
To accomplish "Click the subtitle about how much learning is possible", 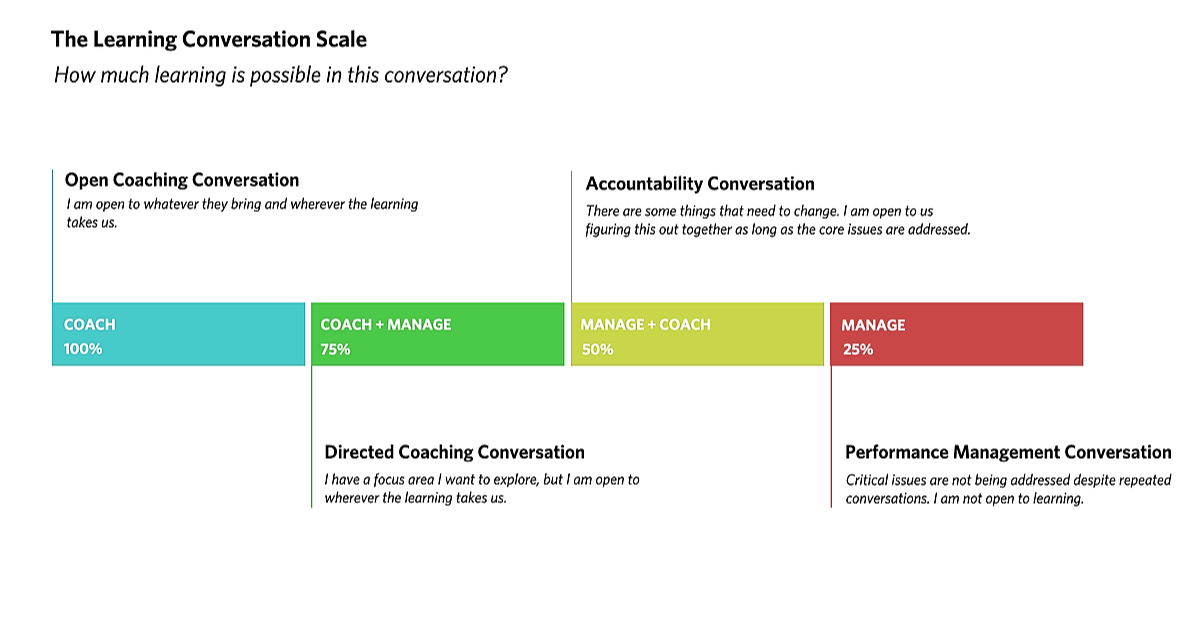I will (281, 75).
